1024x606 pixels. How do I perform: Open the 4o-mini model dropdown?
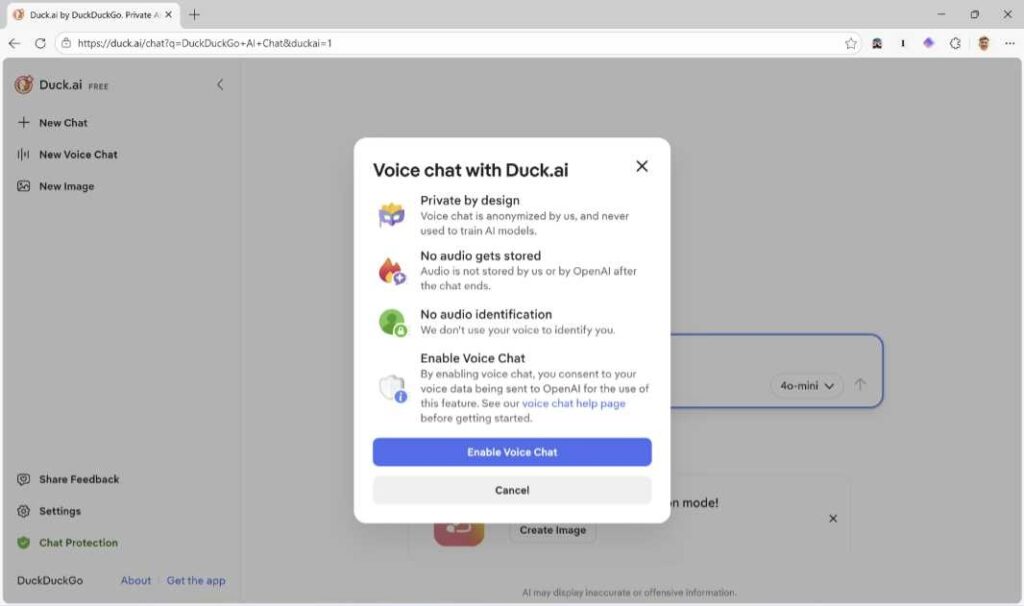point(806,385)
